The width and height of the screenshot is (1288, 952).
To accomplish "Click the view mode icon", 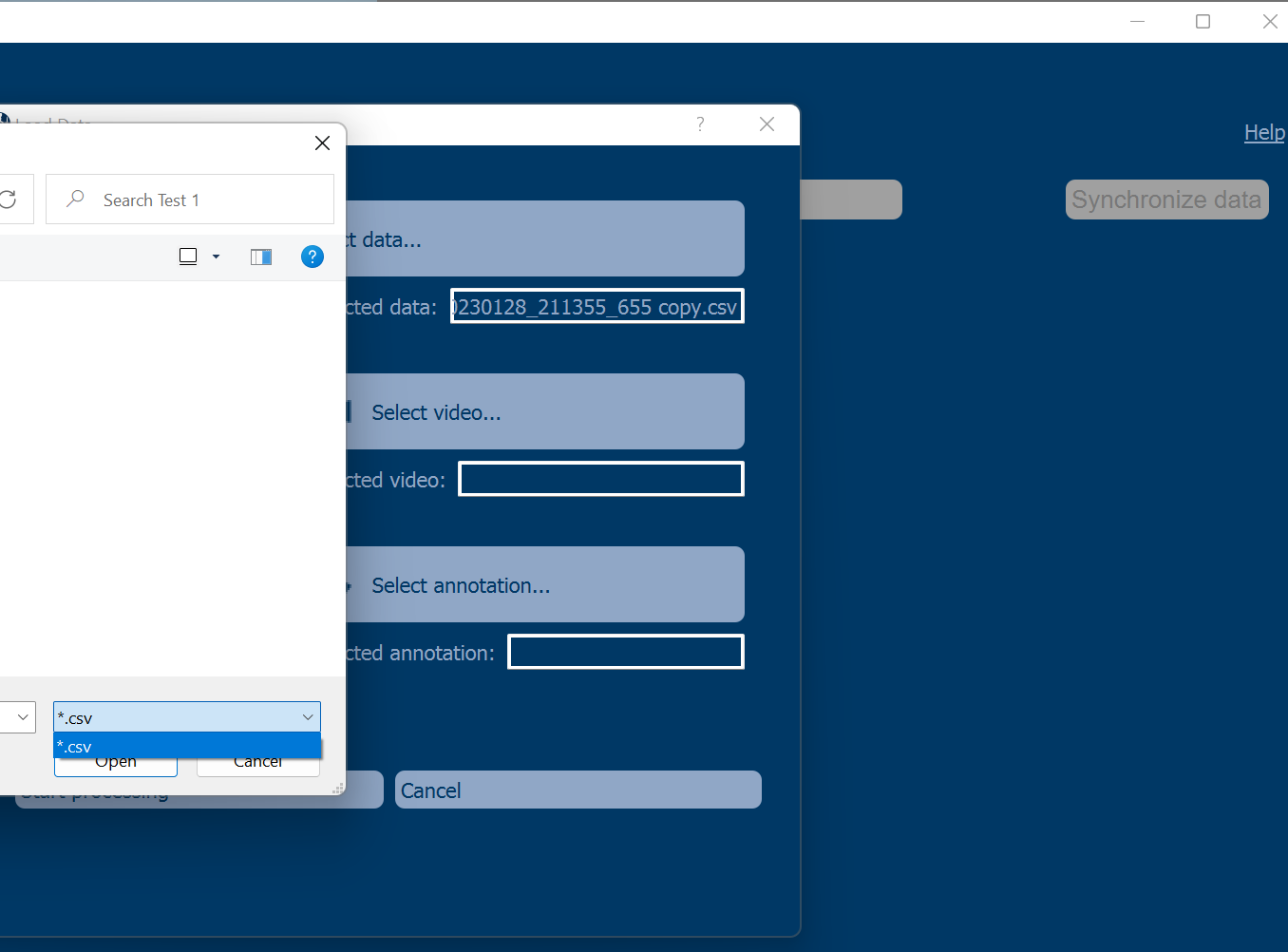I will click(187, 256).
